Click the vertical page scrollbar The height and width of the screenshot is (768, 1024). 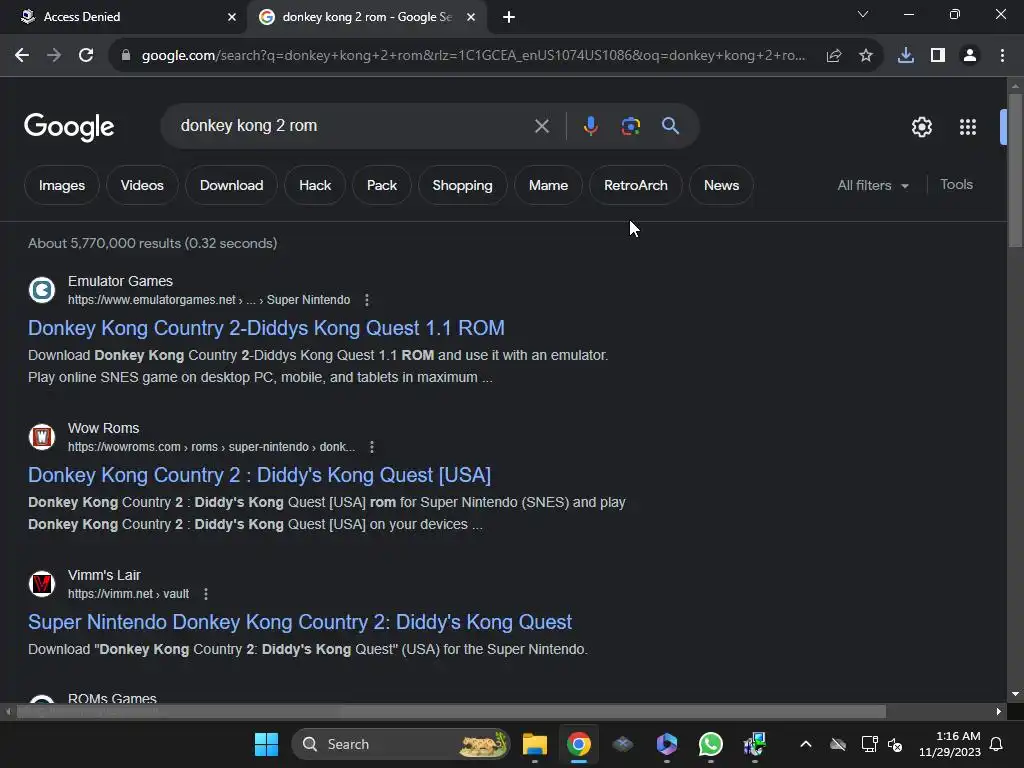[x=1015, y=170]
